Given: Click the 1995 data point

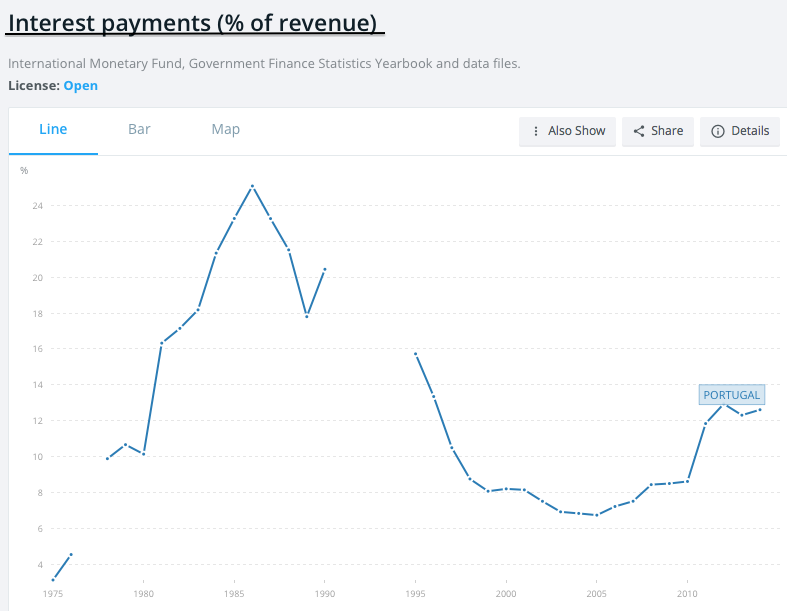Looking at the screenshot, I should [x=416, y=354].
